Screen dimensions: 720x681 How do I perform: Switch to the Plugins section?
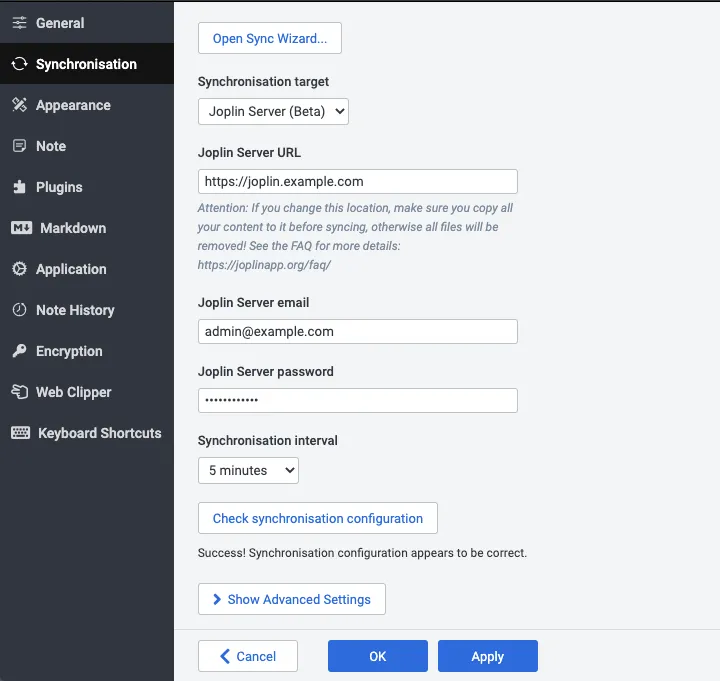click(87, 187)
